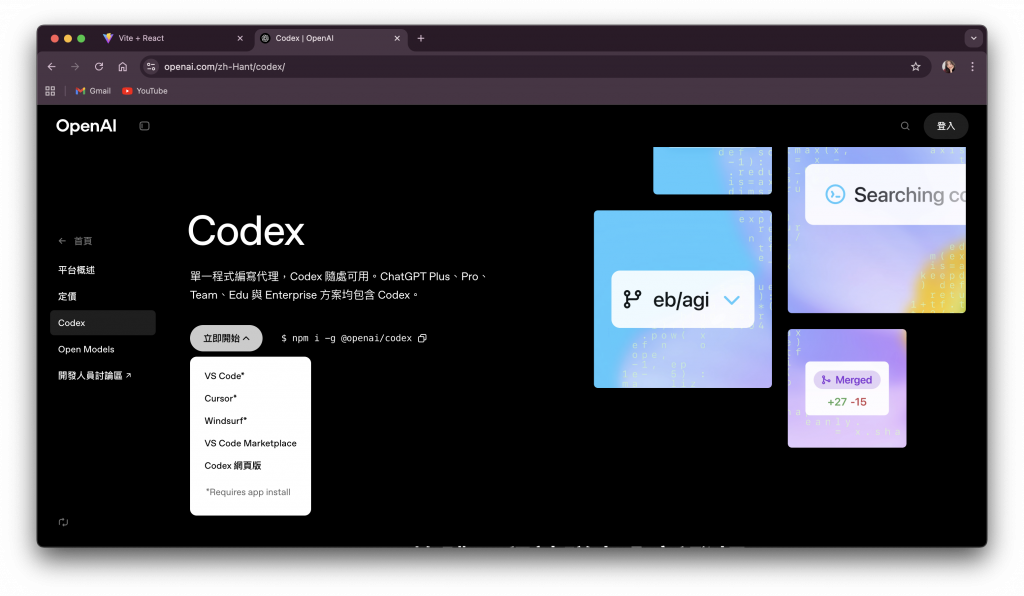Open the YouTube bookmark

pos(145,91)
